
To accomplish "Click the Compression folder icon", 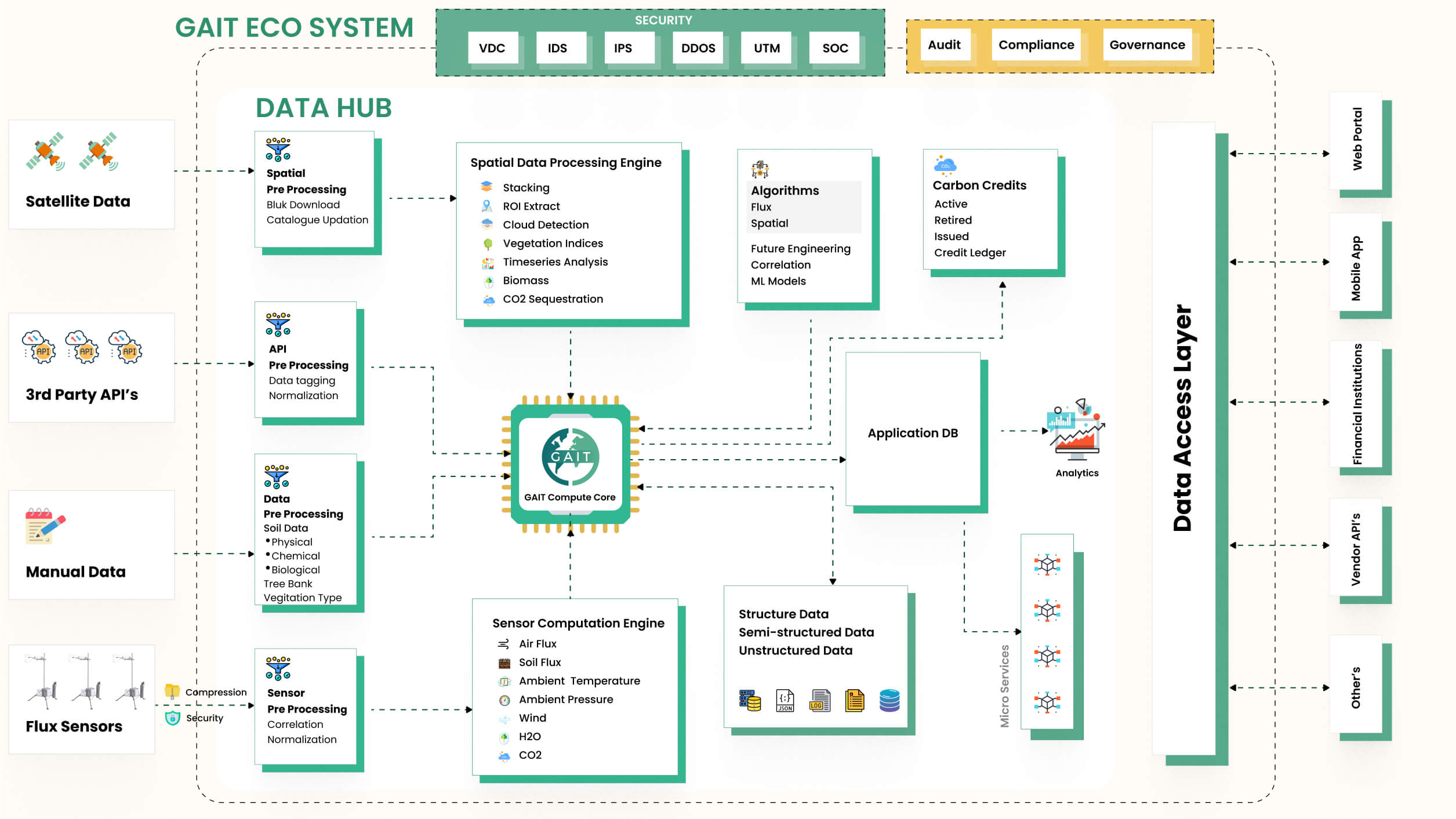I will (x=172, y=691).
